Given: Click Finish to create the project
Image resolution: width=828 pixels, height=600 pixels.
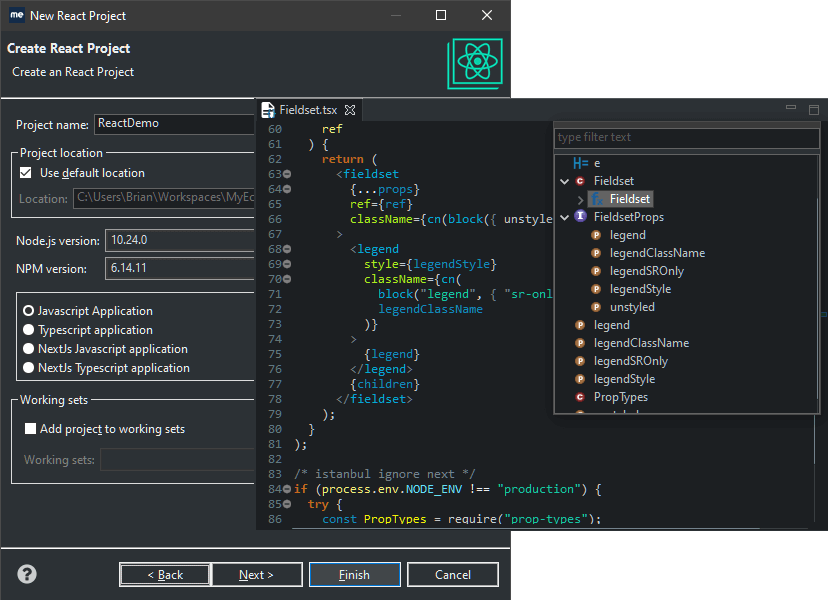Looking at the screenshot, I should (355, 575).
